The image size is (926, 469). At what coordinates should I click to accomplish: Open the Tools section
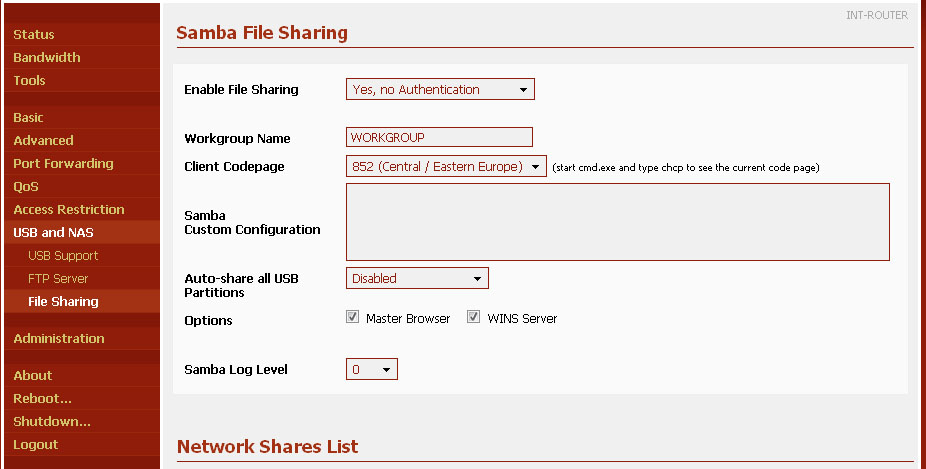click(x=82, y=80)
